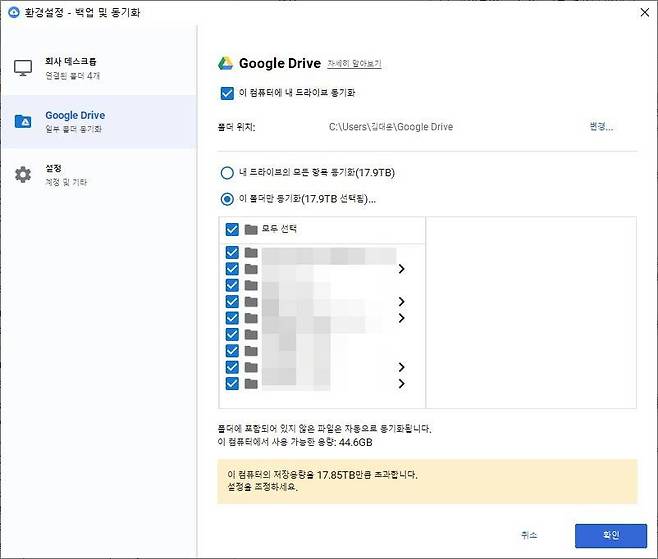Image resolution: width=658 pixels, height=559 pixels.
Task: Click 변경... to change folder location
Action: [601, 127]
